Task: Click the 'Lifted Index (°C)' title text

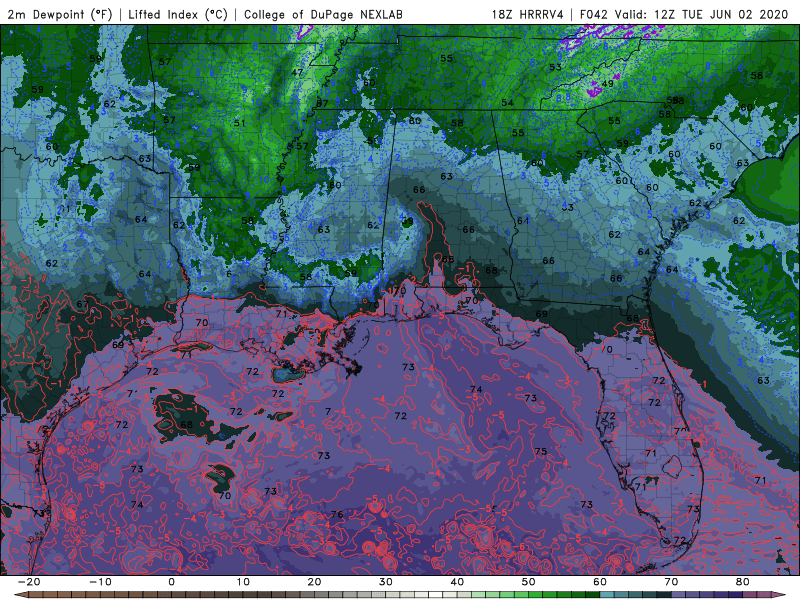Action: 178,14
